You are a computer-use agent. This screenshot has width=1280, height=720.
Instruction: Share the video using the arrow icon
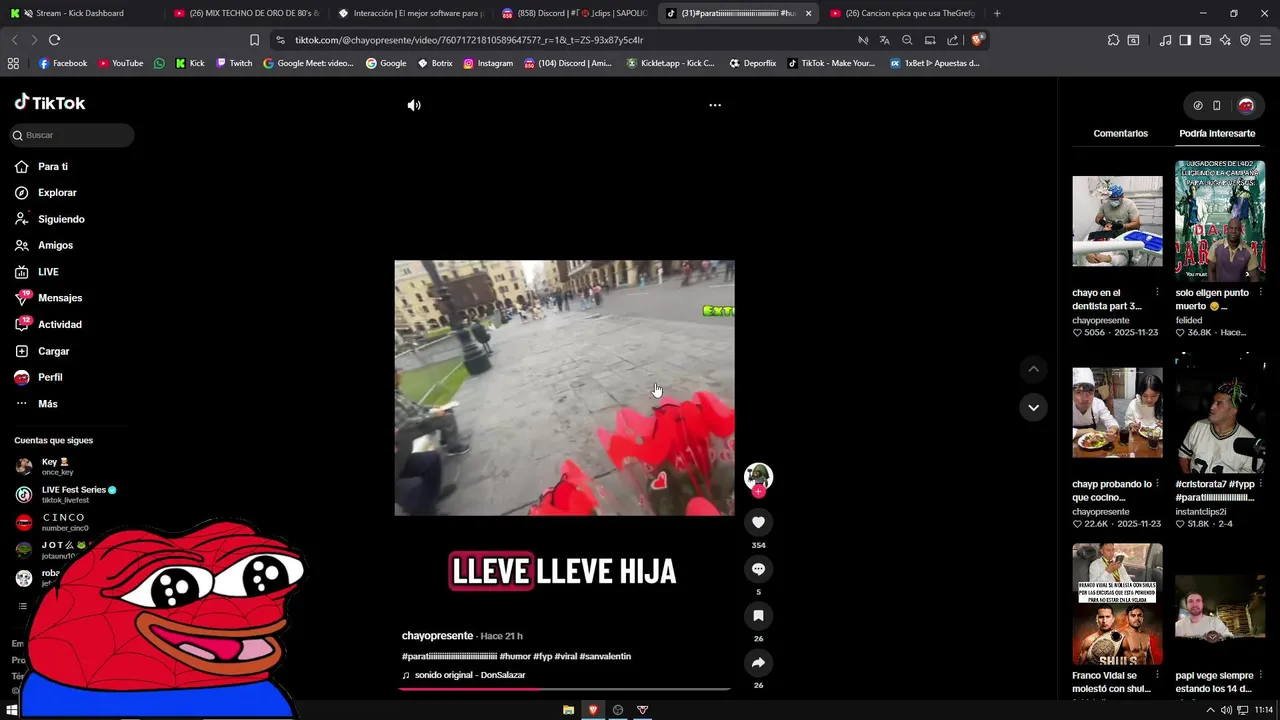click(758, 663)
